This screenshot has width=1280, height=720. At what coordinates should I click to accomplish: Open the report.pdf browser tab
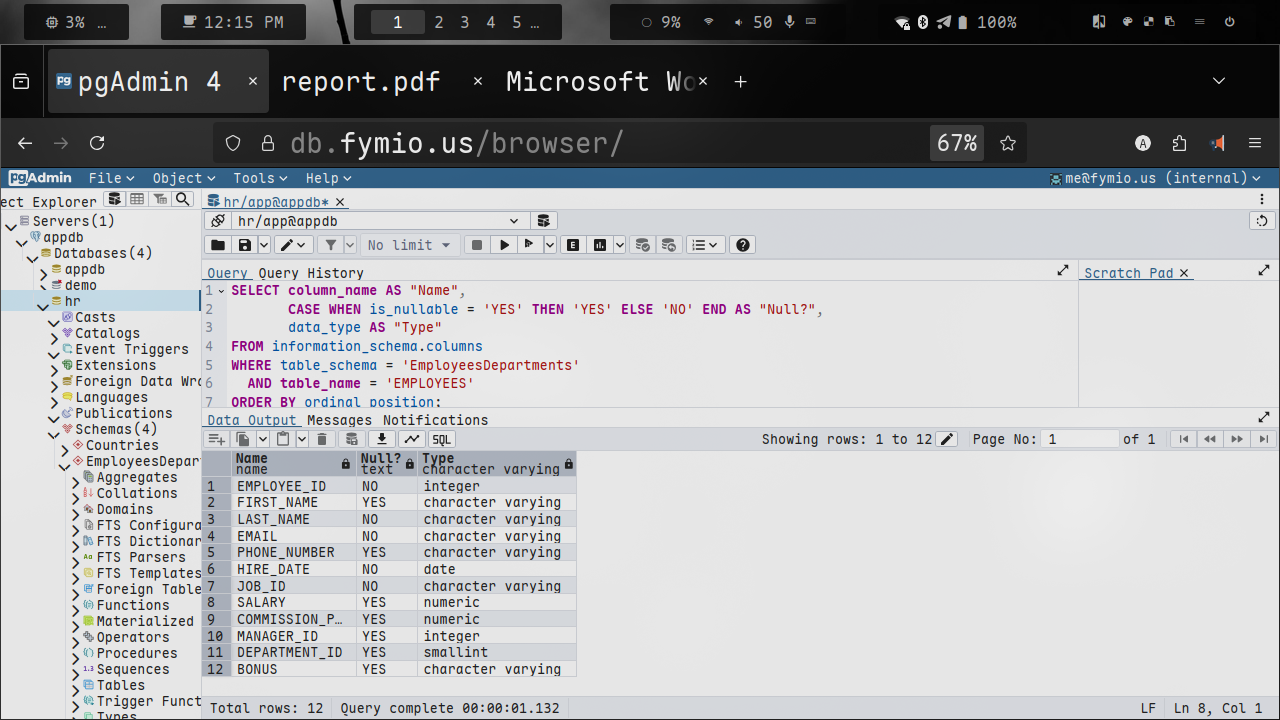click(361, 82)
